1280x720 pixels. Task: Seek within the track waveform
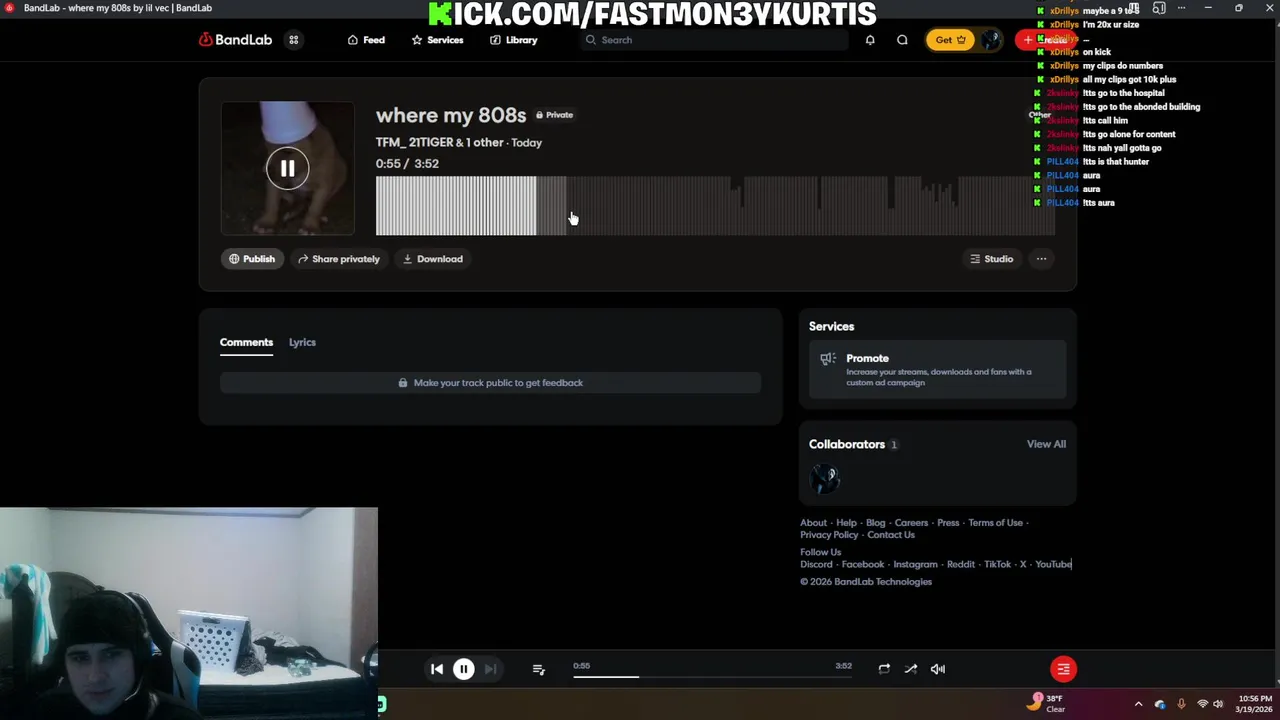click(x=715, y=206)
